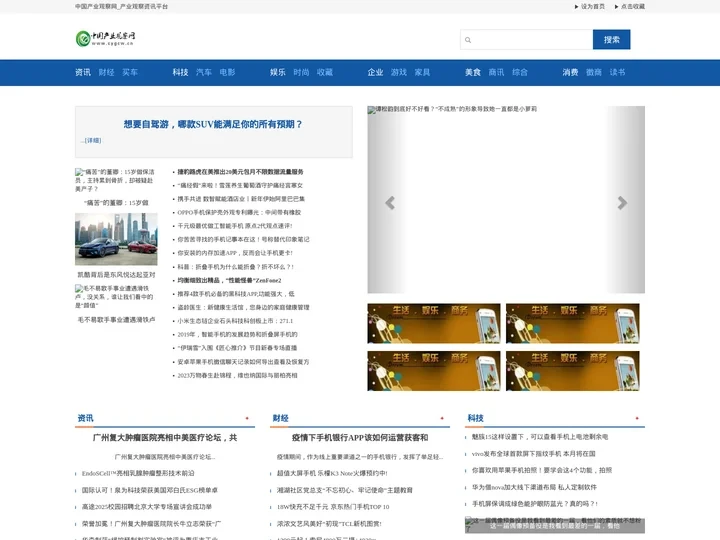This screenshot has width=720, height=540.
Task: Open article 科普：折叠手机为什么能折叠
Action: 236,267
